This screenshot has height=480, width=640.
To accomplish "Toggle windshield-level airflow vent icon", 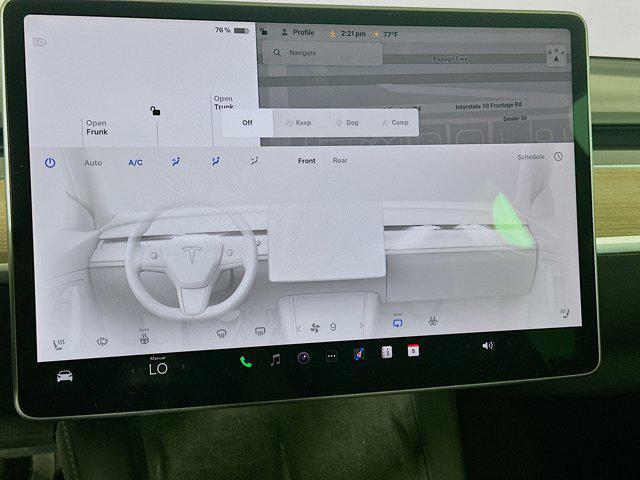I will pyautogui.click(x=176, y=162).
